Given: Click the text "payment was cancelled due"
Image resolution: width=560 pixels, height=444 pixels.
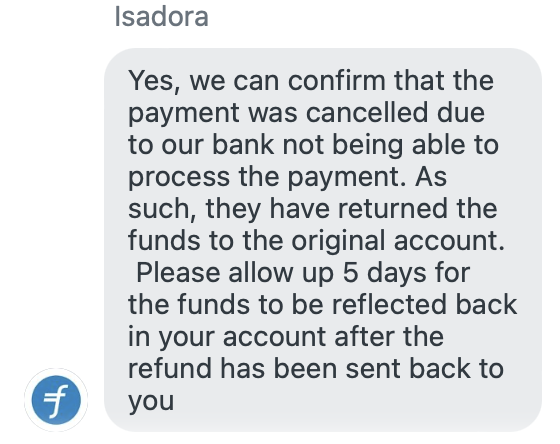Looking at the screenshot, I should pos(306,113).
